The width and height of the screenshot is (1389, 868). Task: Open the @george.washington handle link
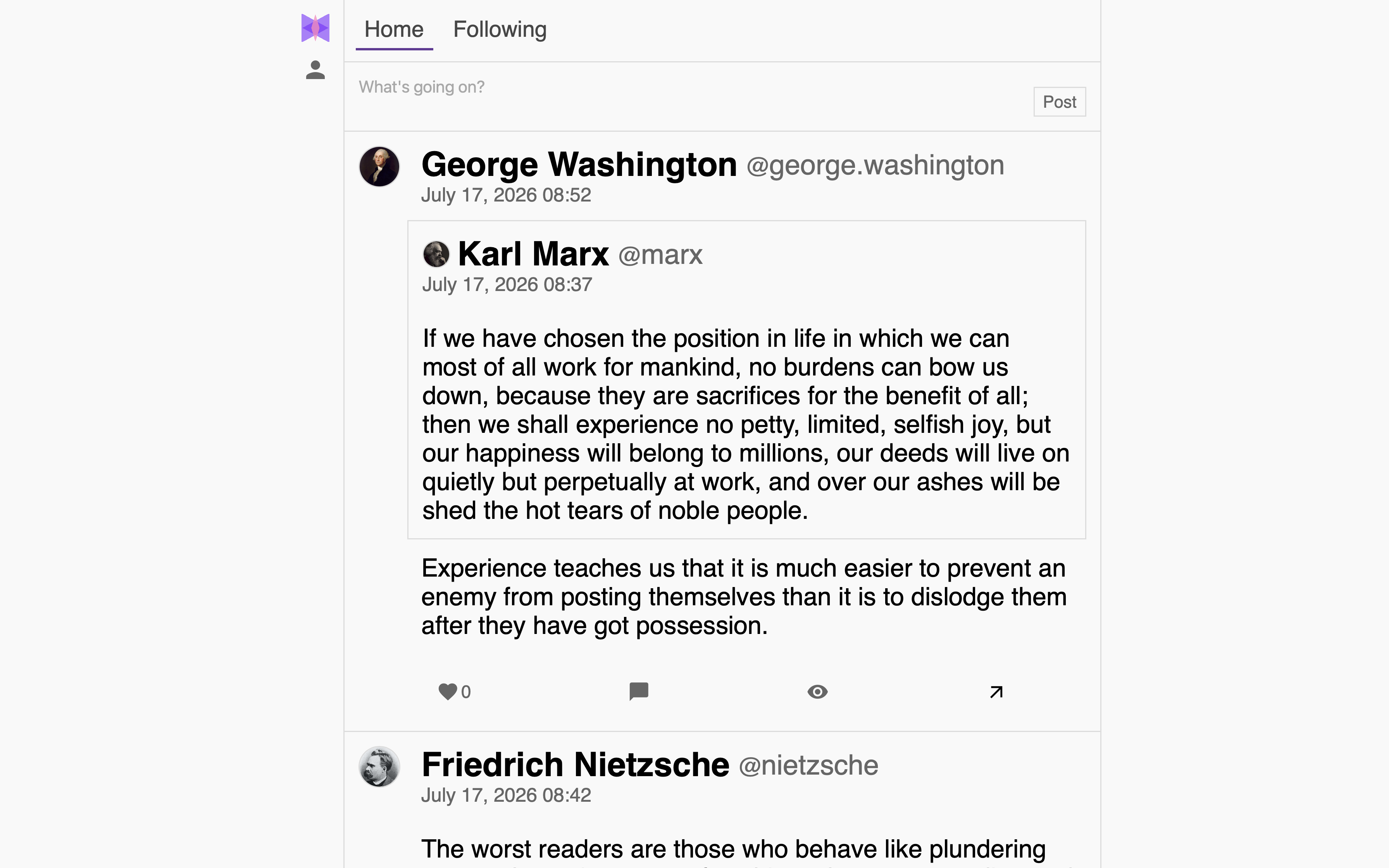point(875,165)
